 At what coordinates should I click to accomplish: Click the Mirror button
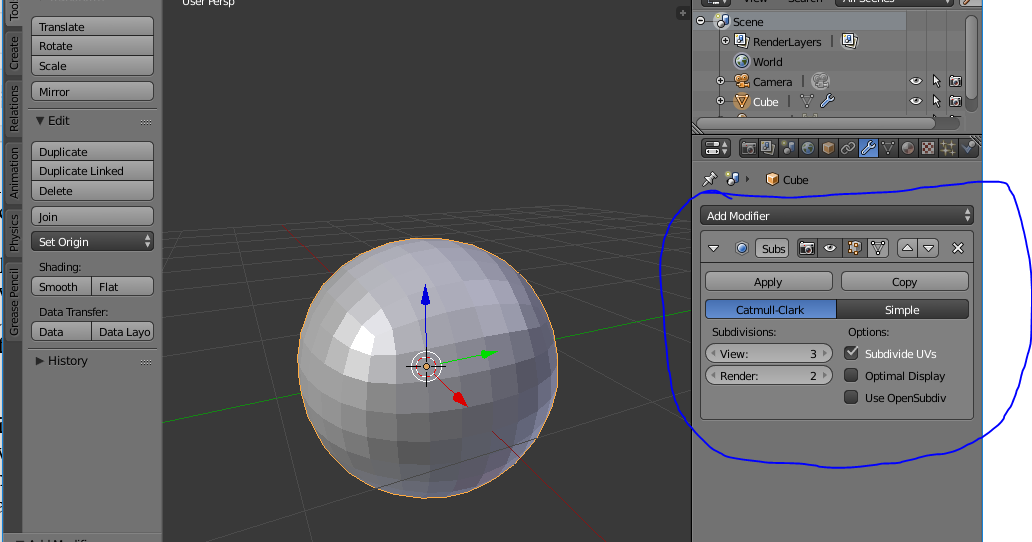(x=92, y=91)
